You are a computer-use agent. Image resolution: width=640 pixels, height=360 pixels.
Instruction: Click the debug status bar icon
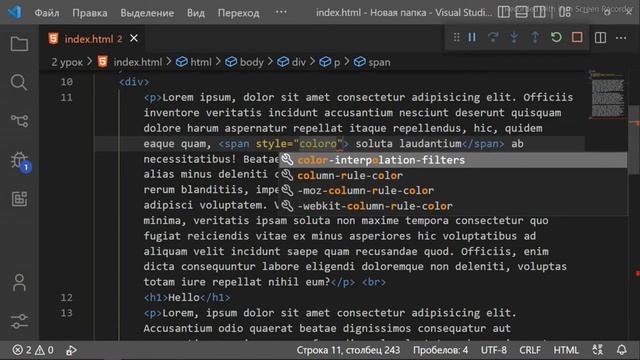[x=71, y=350]
